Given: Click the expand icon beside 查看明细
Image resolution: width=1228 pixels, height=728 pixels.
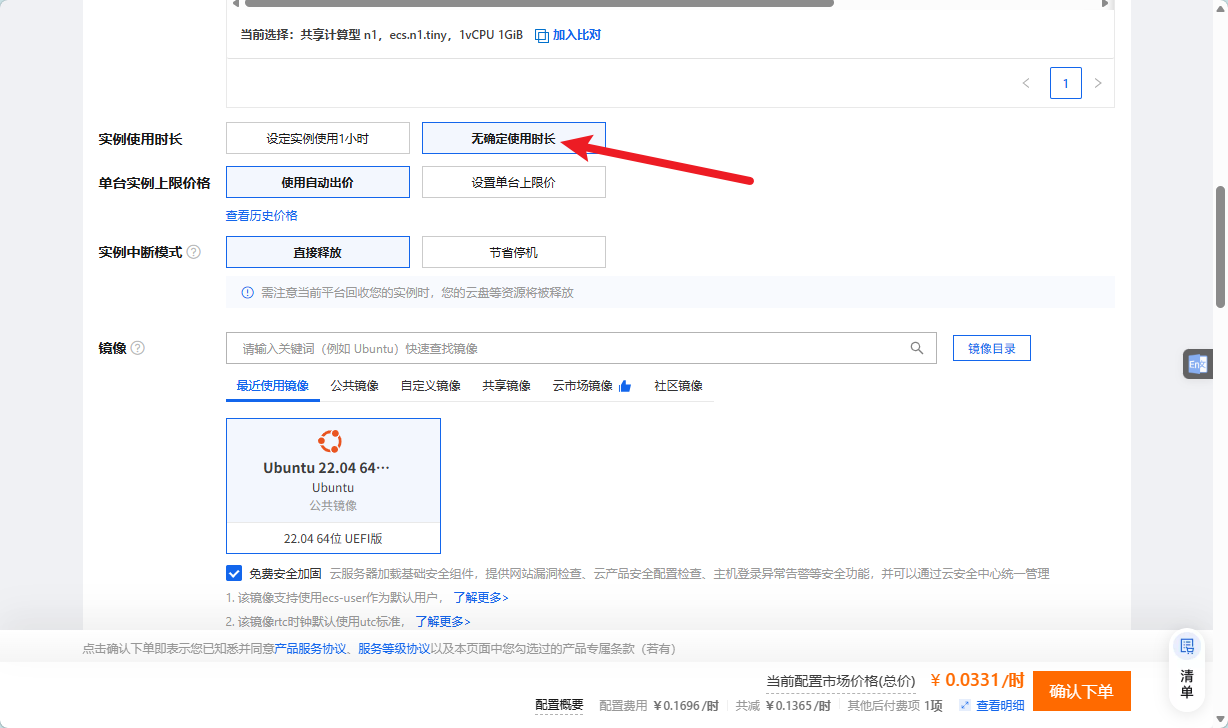Looking at the screenshot, I should point(965,705).
